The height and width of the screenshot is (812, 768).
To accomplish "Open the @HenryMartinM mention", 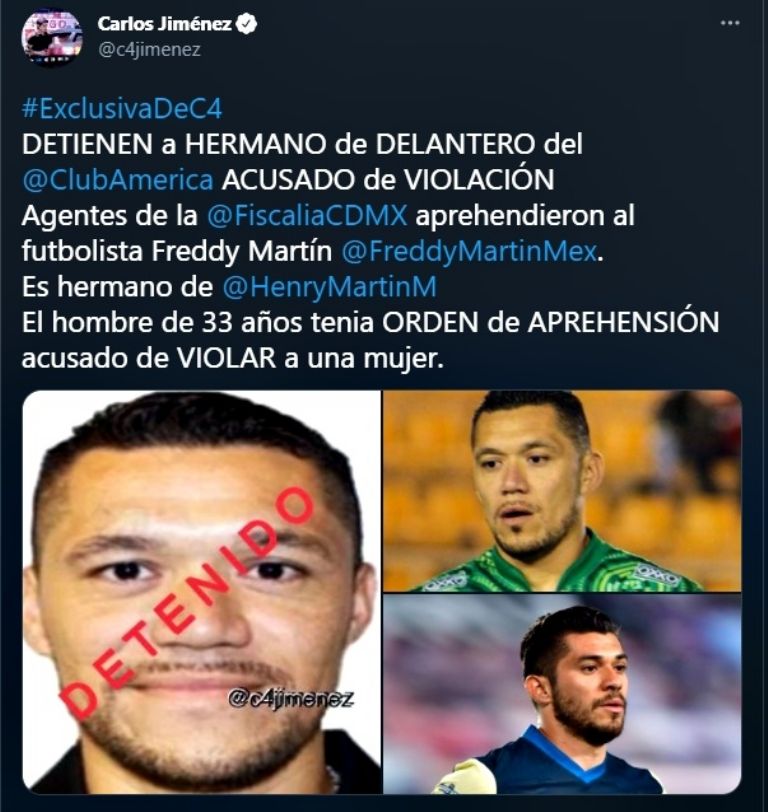I will pyautogui.click(x=330, y=287).
